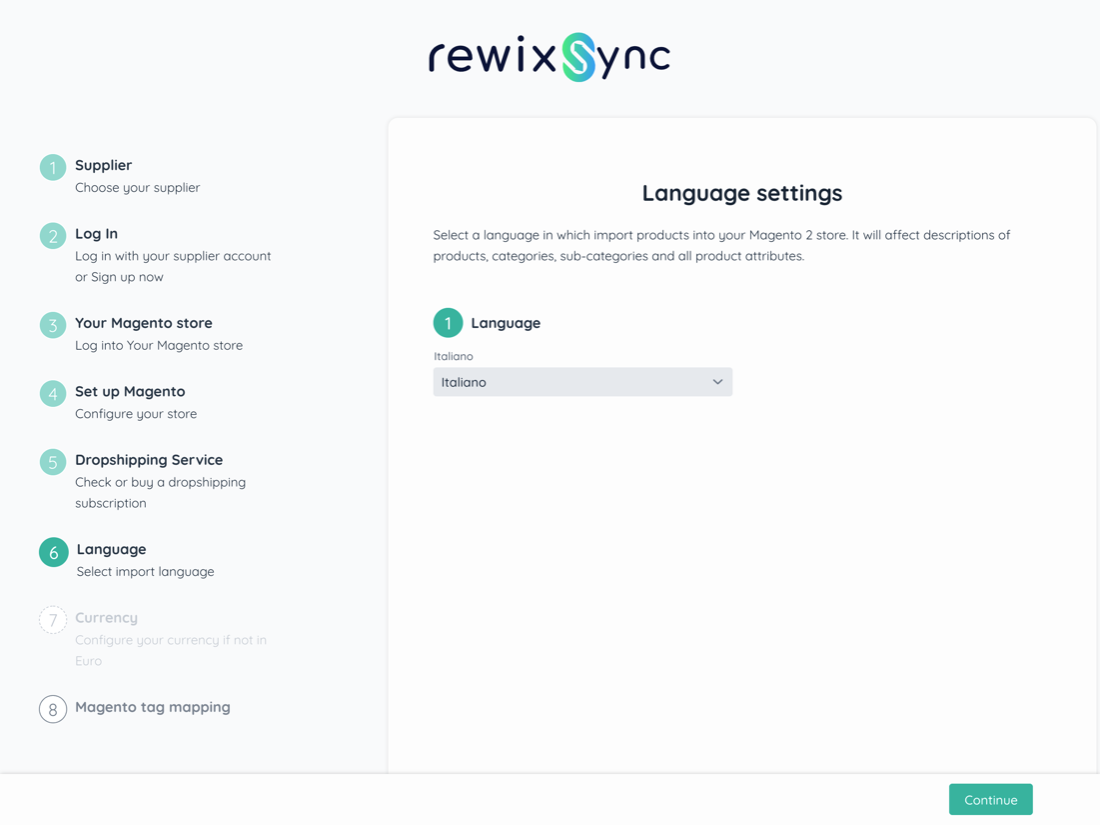Click step 5 circle for Dropshipping Service
The width and height of the screenshot is (1100, 825).
[x=53, y=462]
